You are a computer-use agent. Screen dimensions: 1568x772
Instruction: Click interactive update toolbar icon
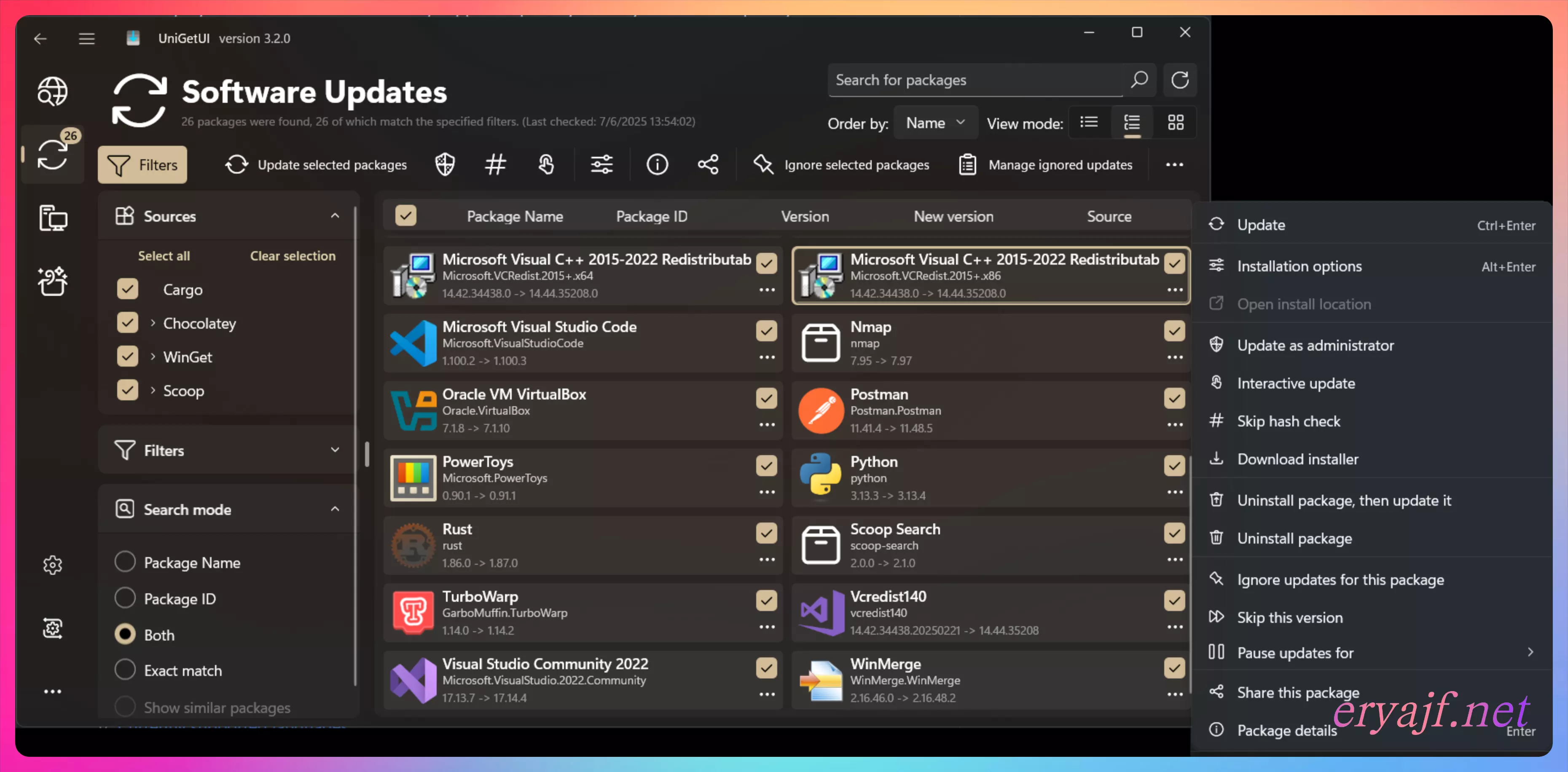click(x=546, y=164)
